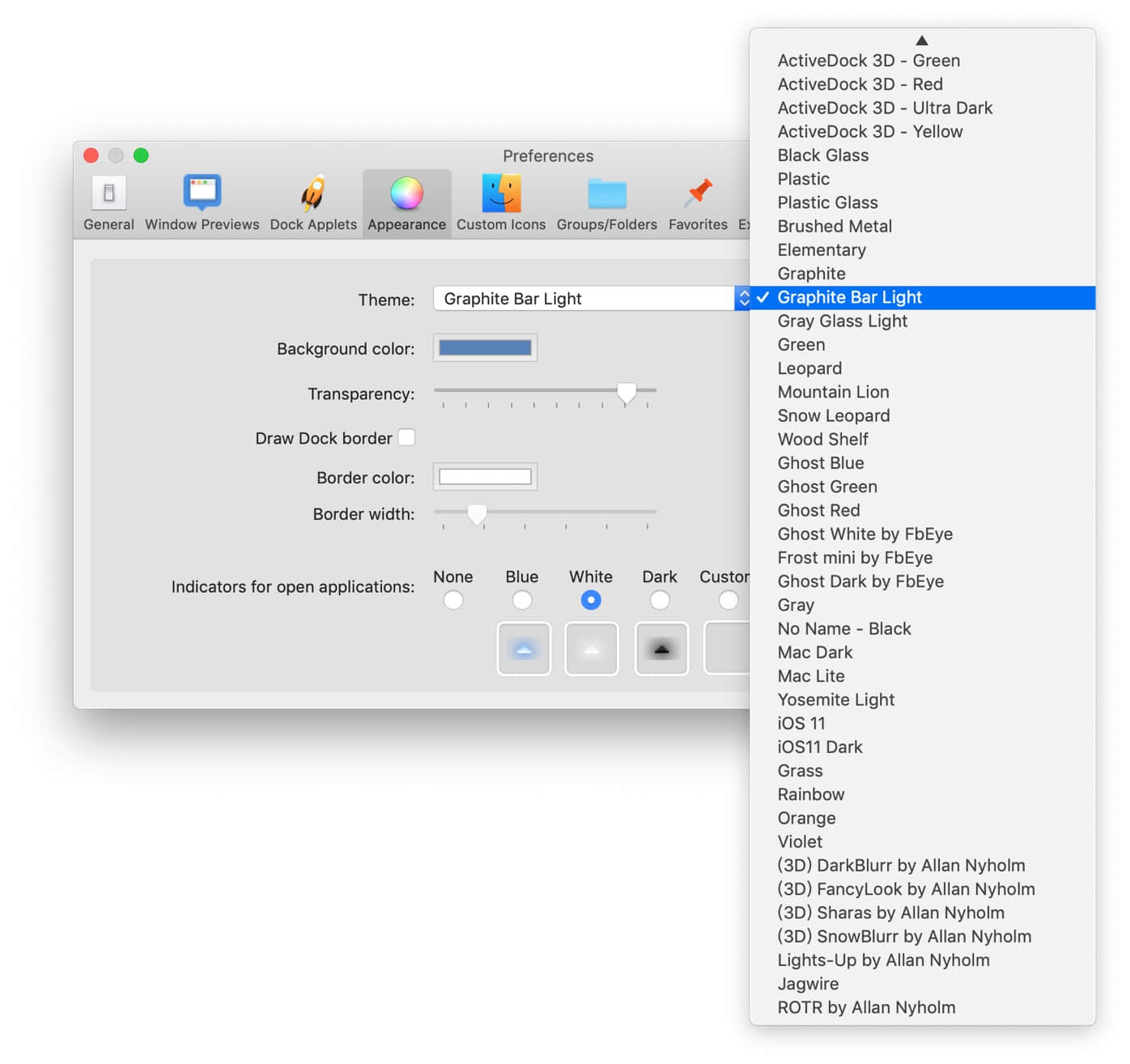Select the Custom indicator radio button

tap(729, 600)
